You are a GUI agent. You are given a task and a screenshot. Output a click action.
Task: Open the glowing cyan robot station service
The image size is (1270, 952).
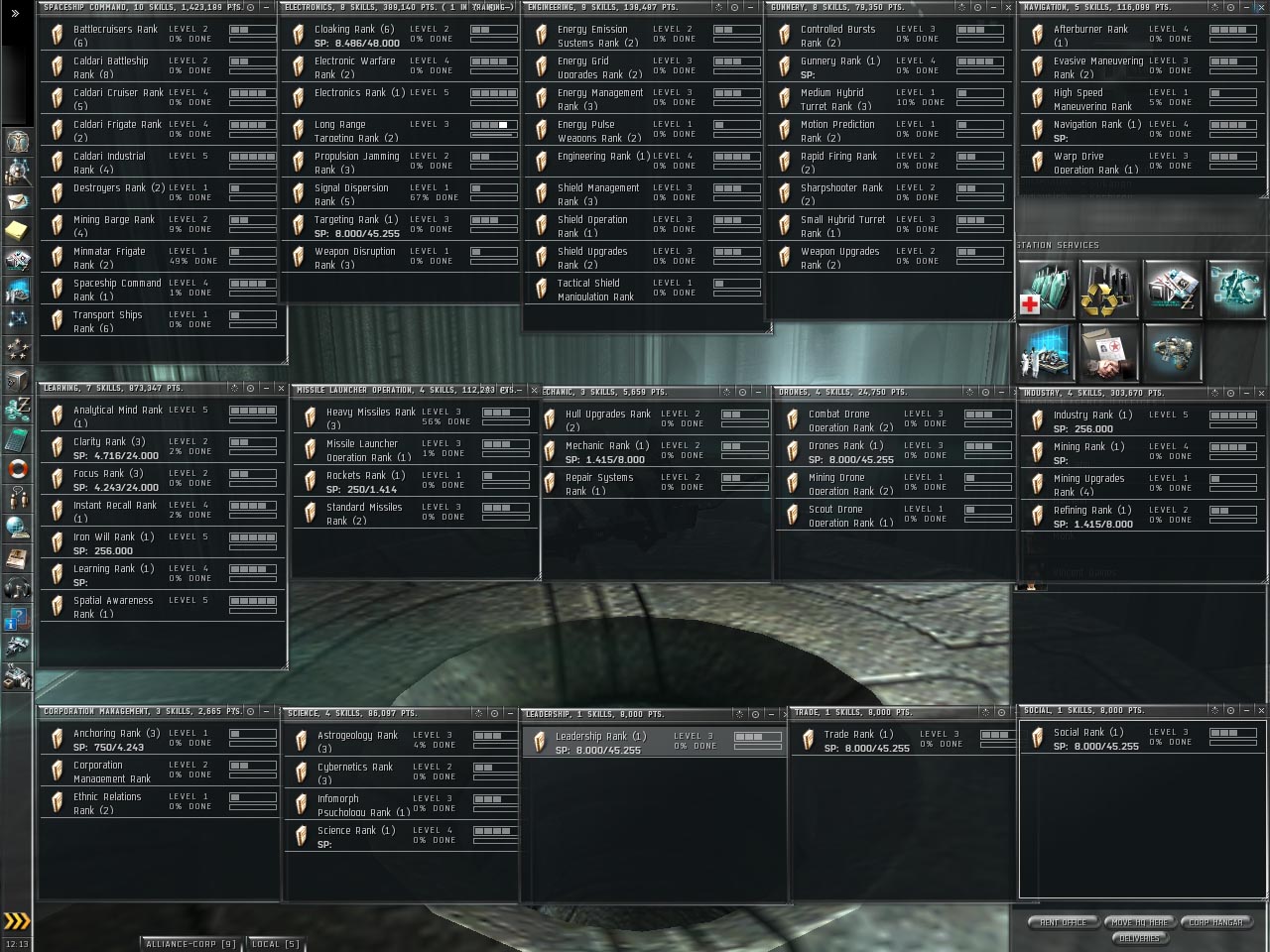point(1235,289)
